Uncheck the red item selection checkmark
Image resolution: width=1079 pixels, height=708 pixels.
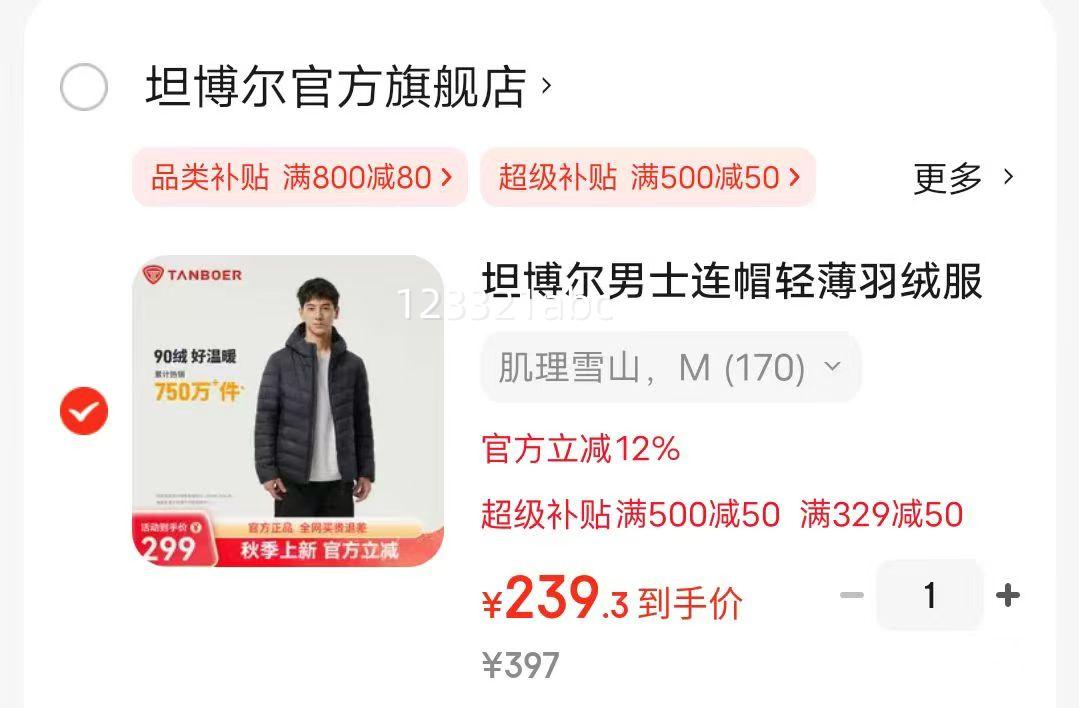coord(84,411)
